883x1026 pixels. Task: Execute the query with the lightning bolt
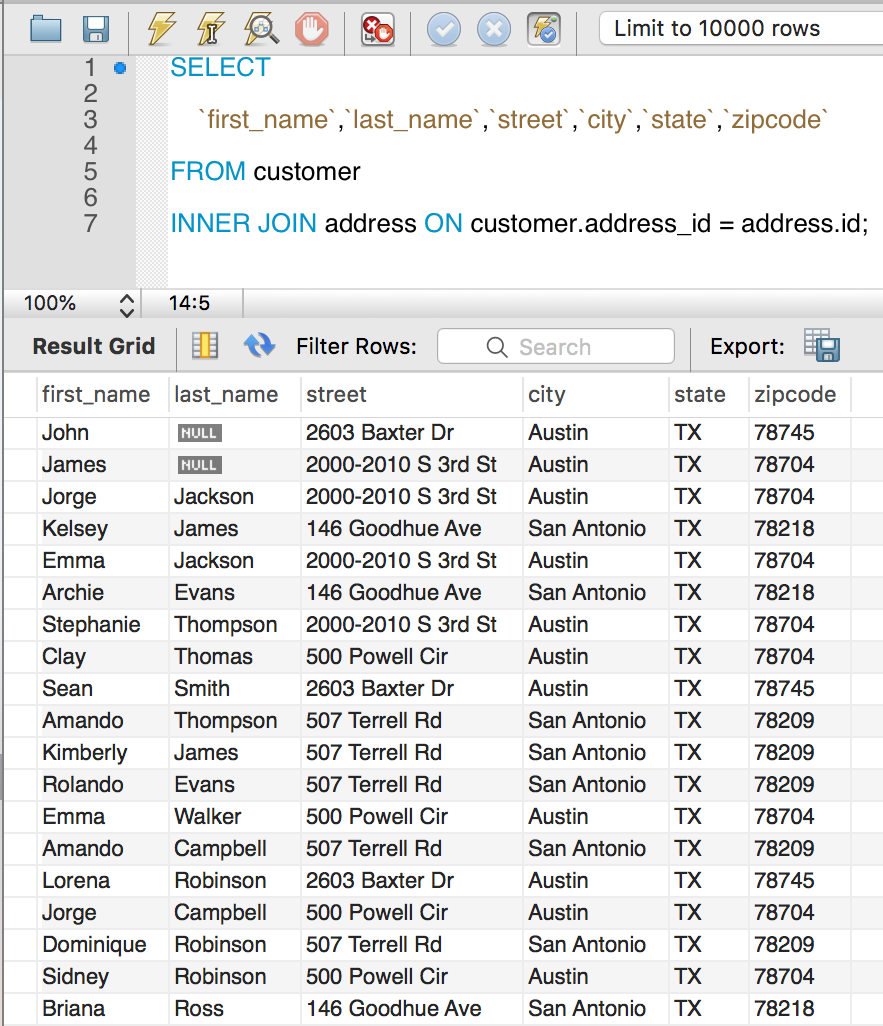click(x=161, y=29)
